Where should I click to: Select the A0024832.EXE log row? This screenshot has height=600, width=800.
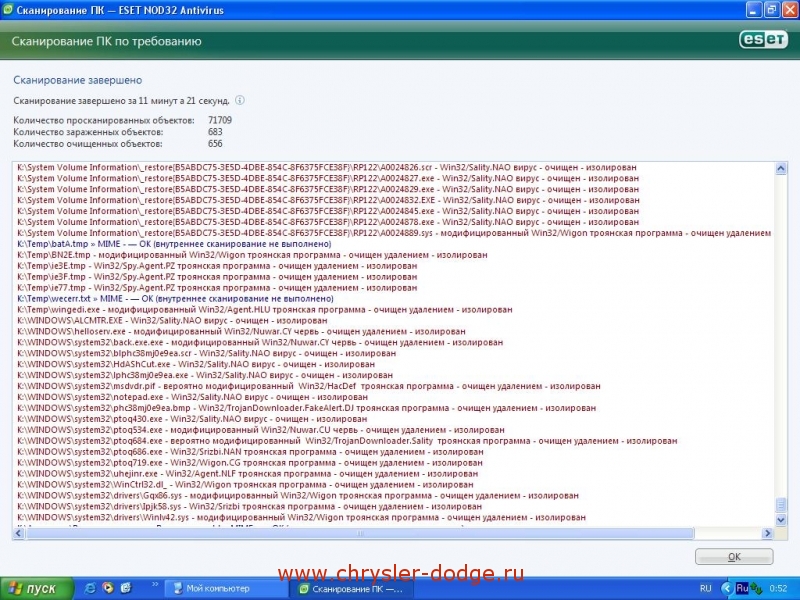pyautogui.click(x=328, y=201)
